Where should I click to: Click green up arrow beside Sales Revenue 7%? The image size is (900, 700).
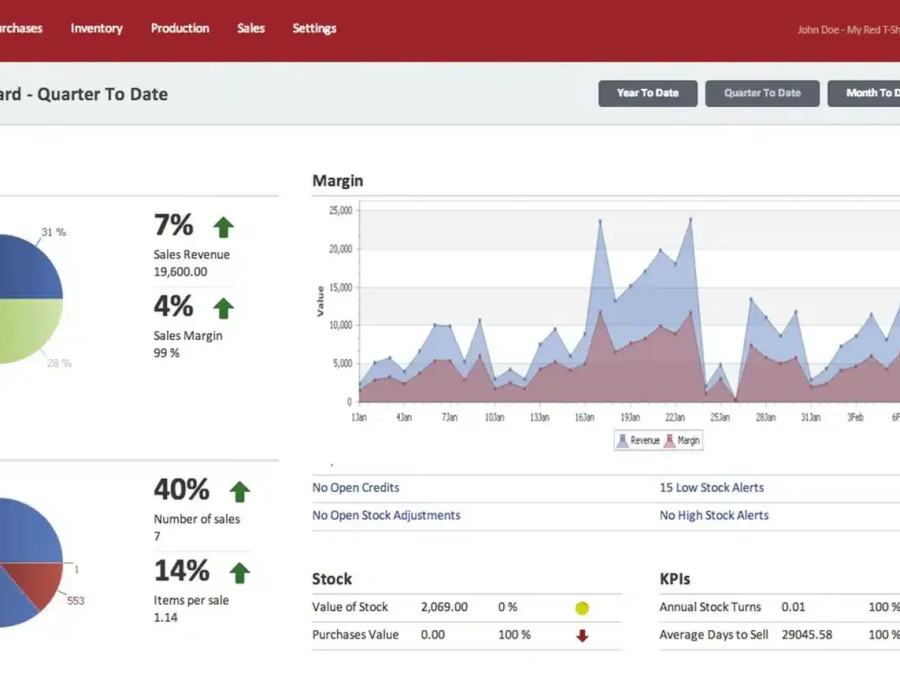point(223,228)
